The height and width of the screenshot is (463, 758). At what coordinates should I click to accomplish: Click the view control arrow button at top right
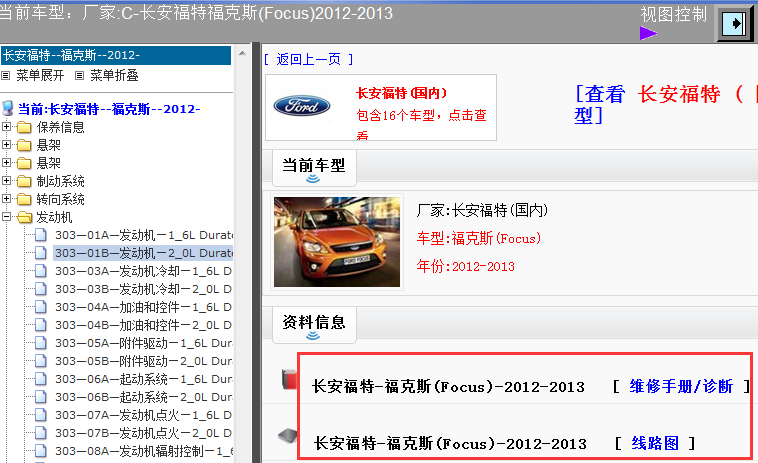(x=734, y=24)
